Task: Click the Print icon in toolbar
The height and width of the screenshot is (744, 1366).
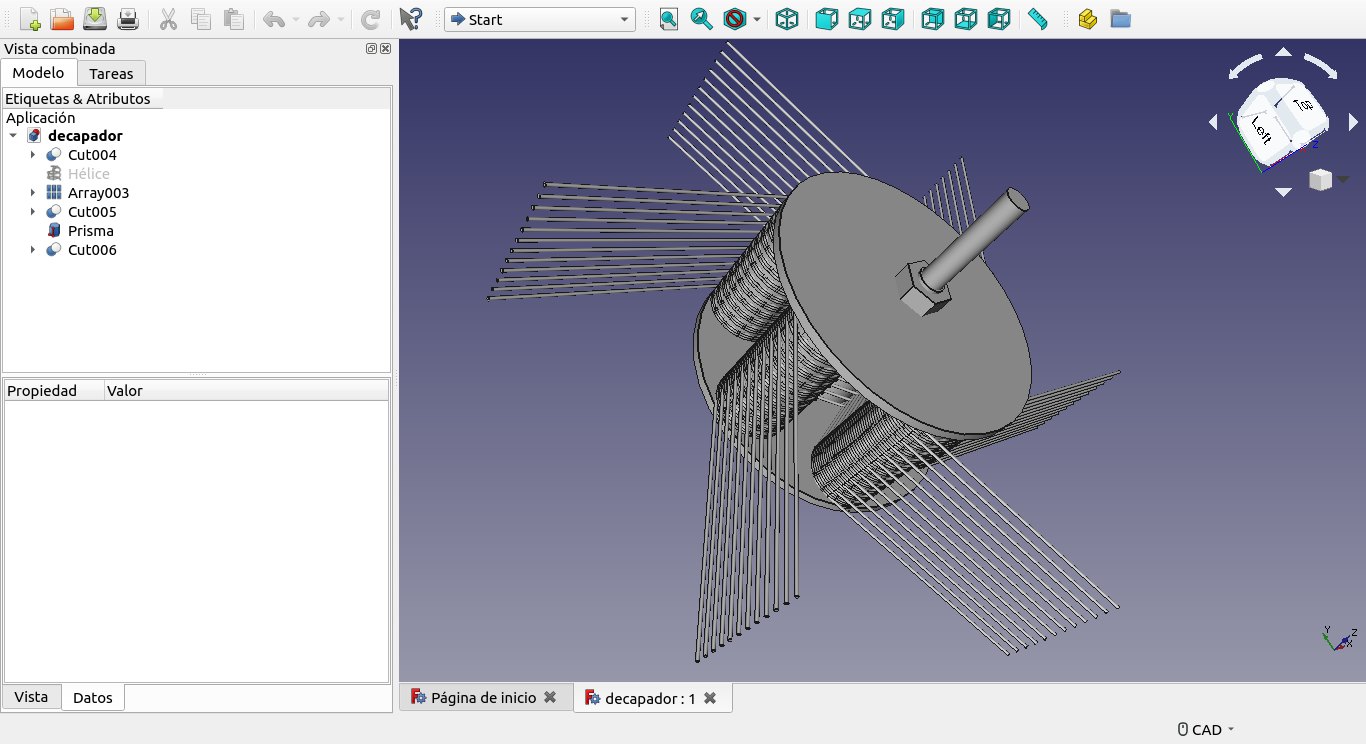Action: pyautogui.click(x=128, y=19)
